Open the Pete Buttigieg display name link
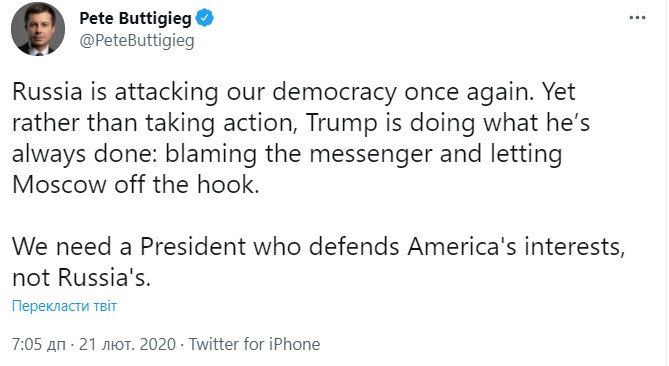 click(135, 19)
